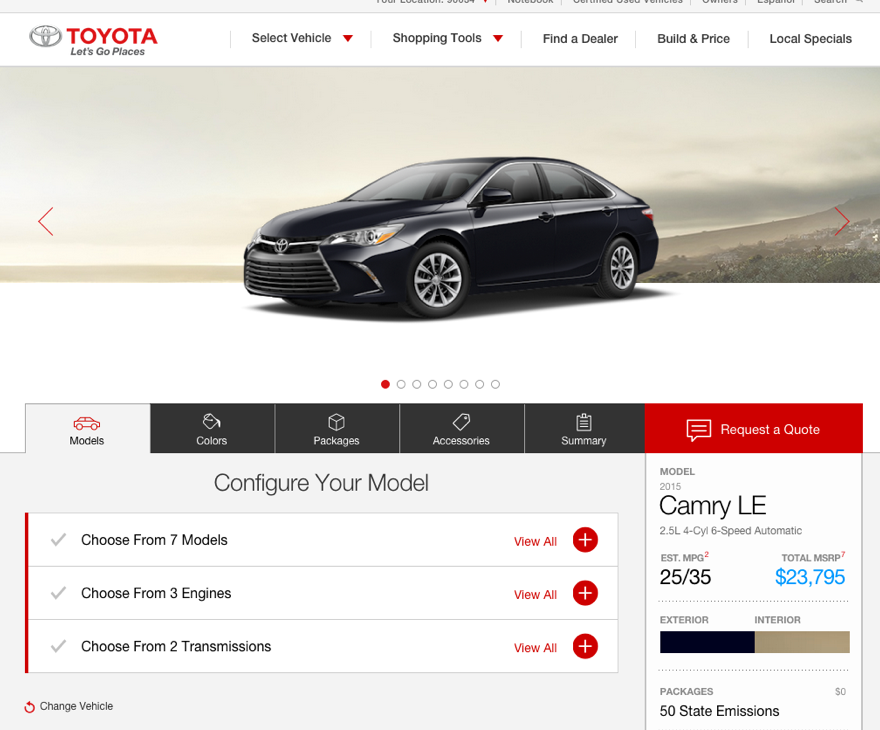Select the fifth carousel dot
This screenshot has width=880, height=730.
coord(448,384)
